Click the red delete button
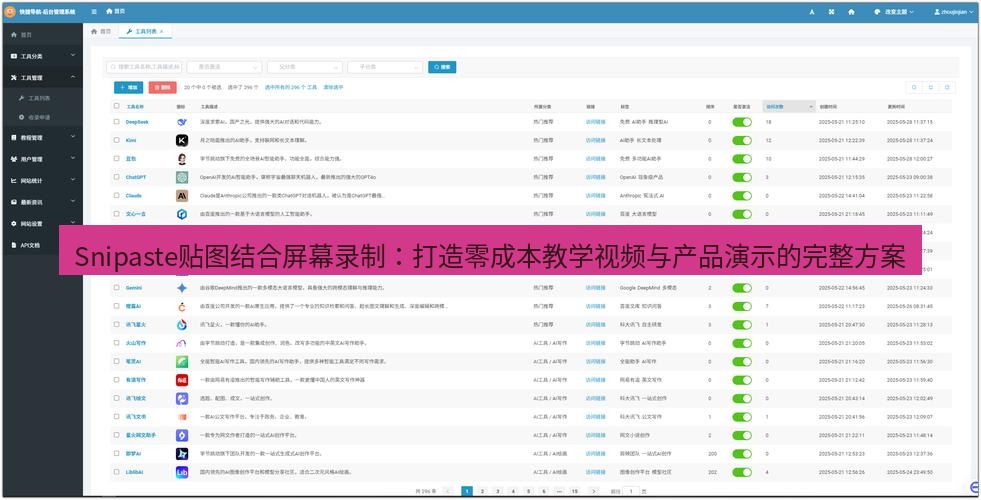Viewport: 981px width, 500px height. click(x=162, y=88)
